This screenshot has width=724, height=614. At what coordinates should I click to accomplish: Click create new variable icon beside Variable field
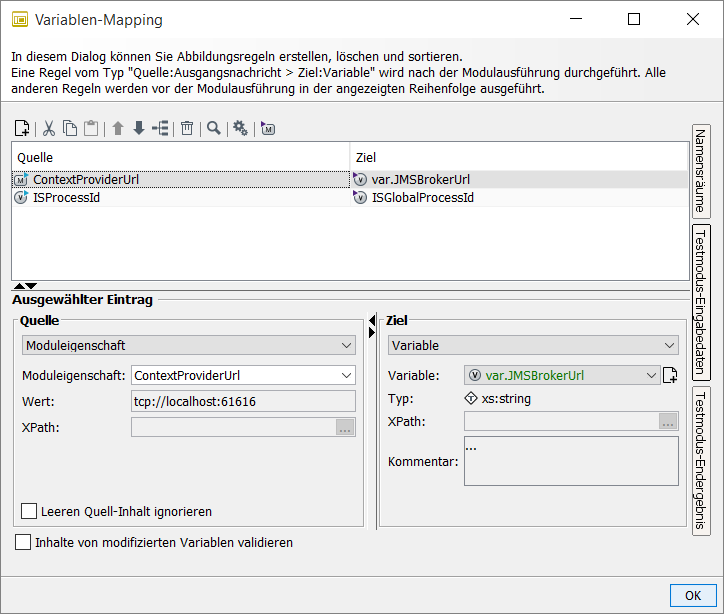670,376
